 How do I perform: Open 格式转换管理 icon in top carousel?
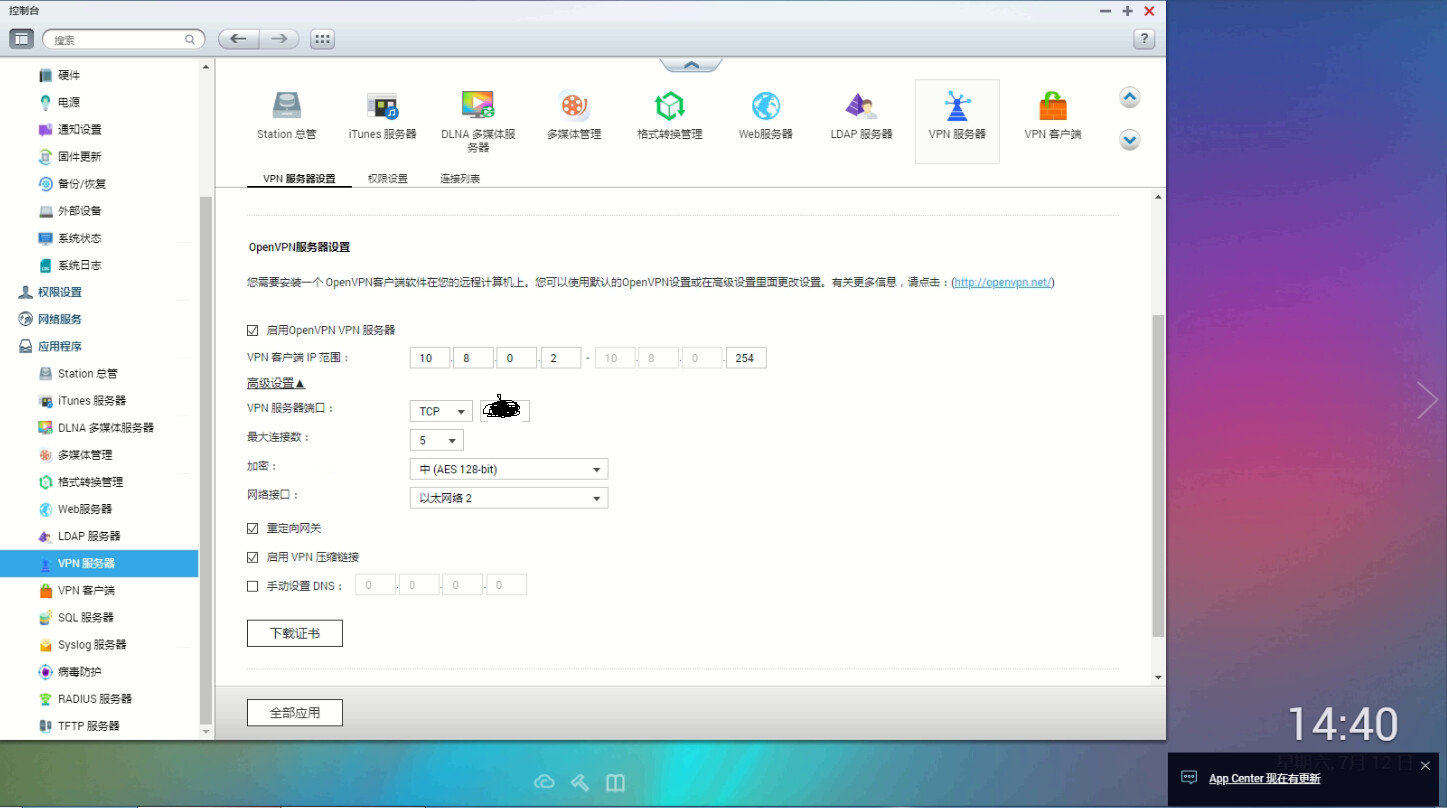coord(669,105)
